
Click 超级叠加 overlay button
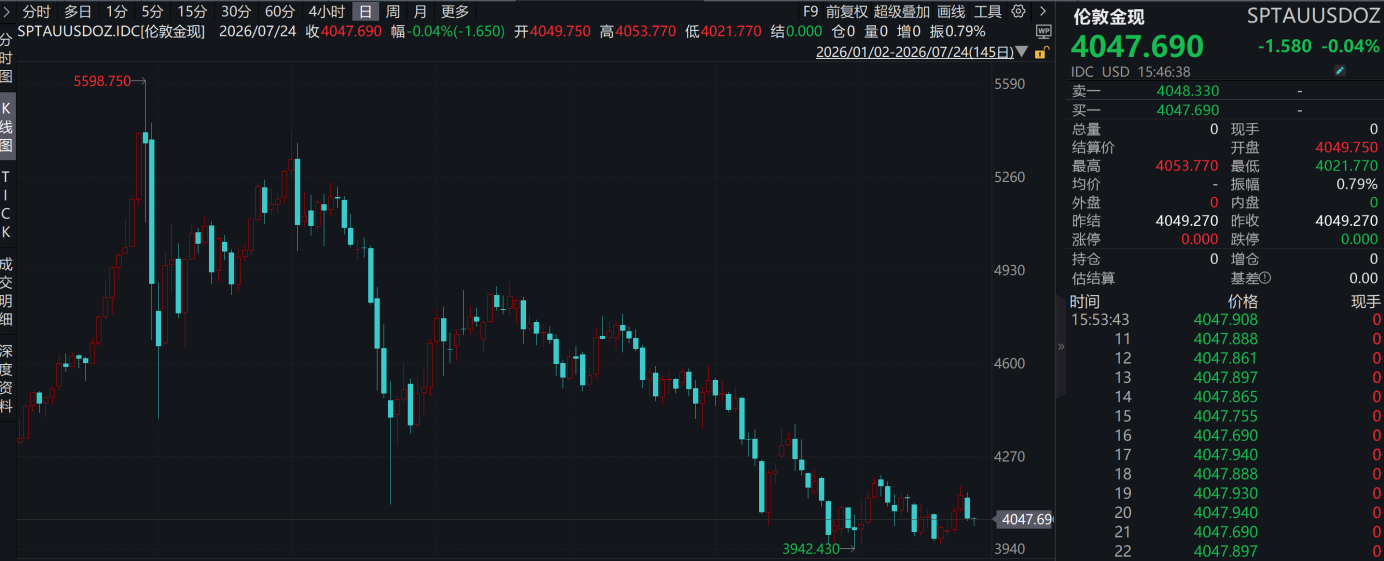[x=901, y=11]
